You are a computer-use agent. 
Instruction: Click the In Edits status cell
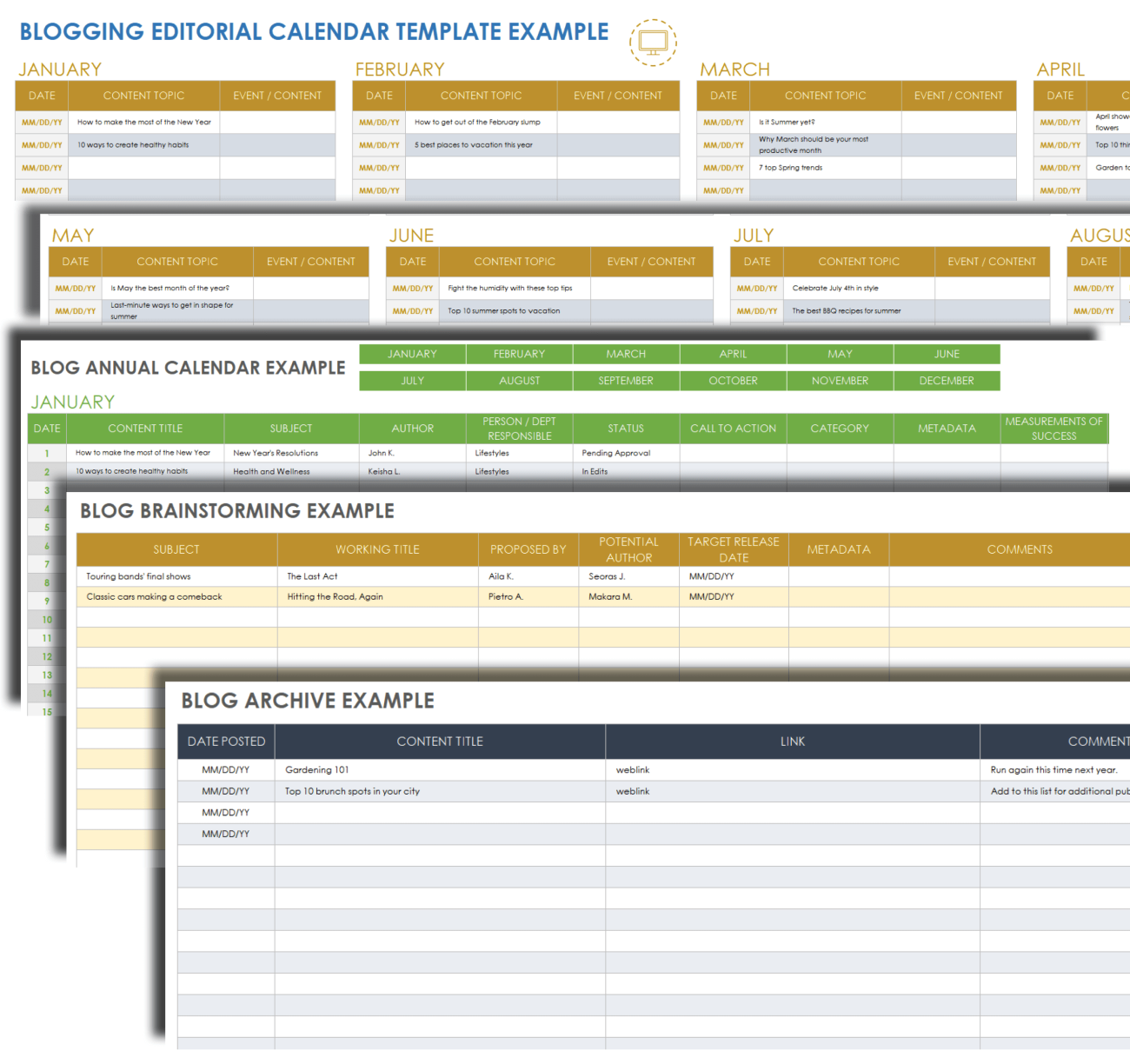tap(595, 472)
